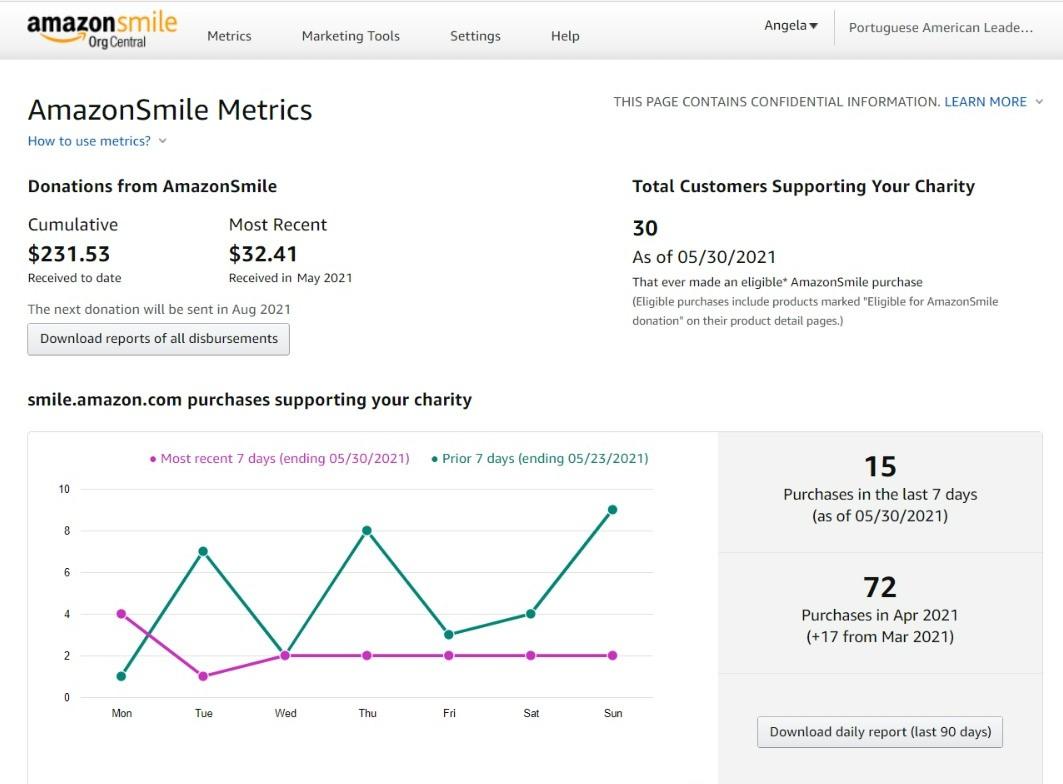1063x784 pixels.
Task: Click the magenta Sat data point
Action: (531, 656)
